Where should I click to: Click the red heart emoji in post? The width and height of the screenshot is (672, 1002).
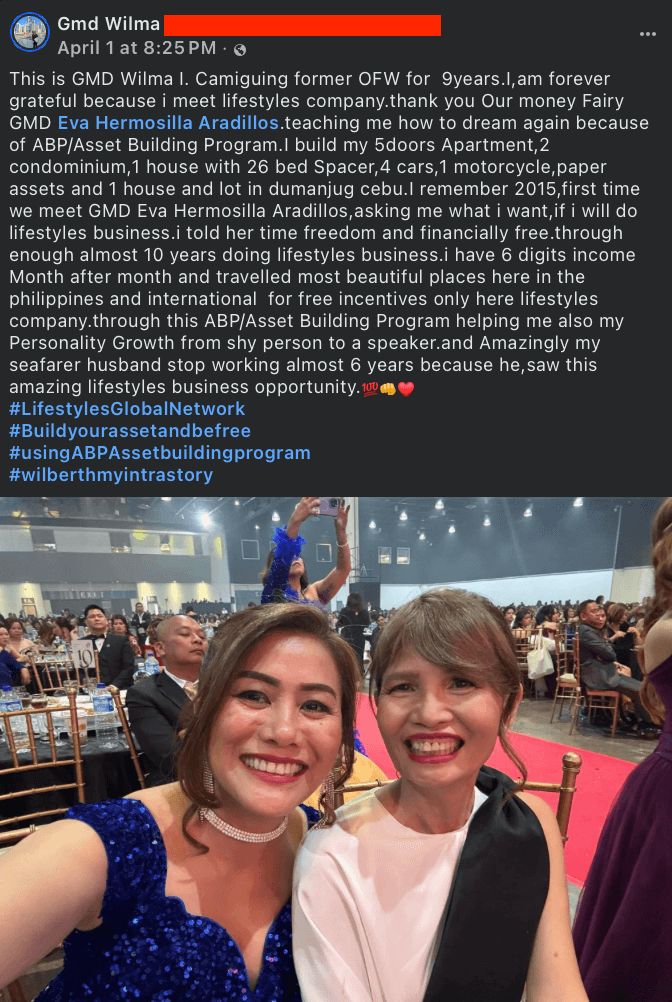[x=406, y=388]
